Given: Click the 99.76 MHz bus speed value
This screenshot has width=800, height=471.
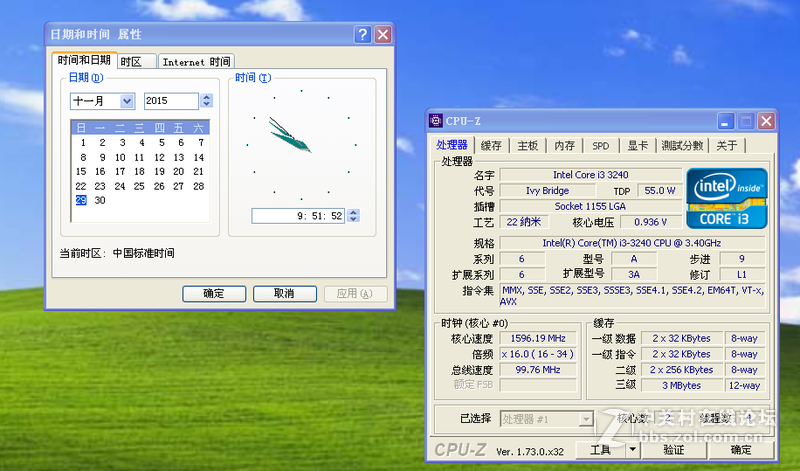Looking at the screenshot, I should [538, 370].
